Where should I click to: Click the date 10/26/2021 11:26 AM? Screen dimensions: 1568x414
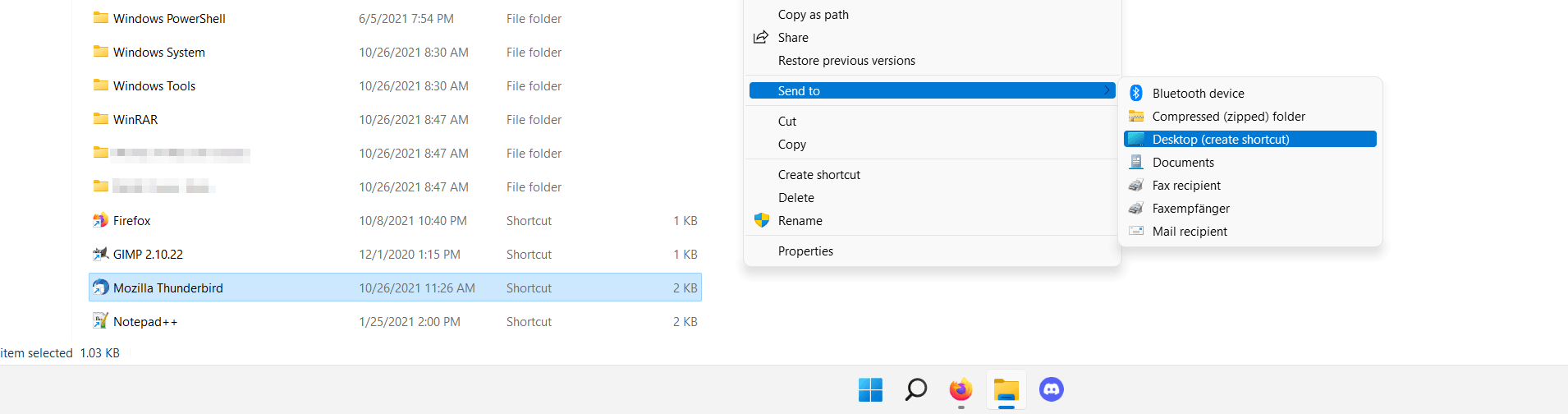pos(417,287)
